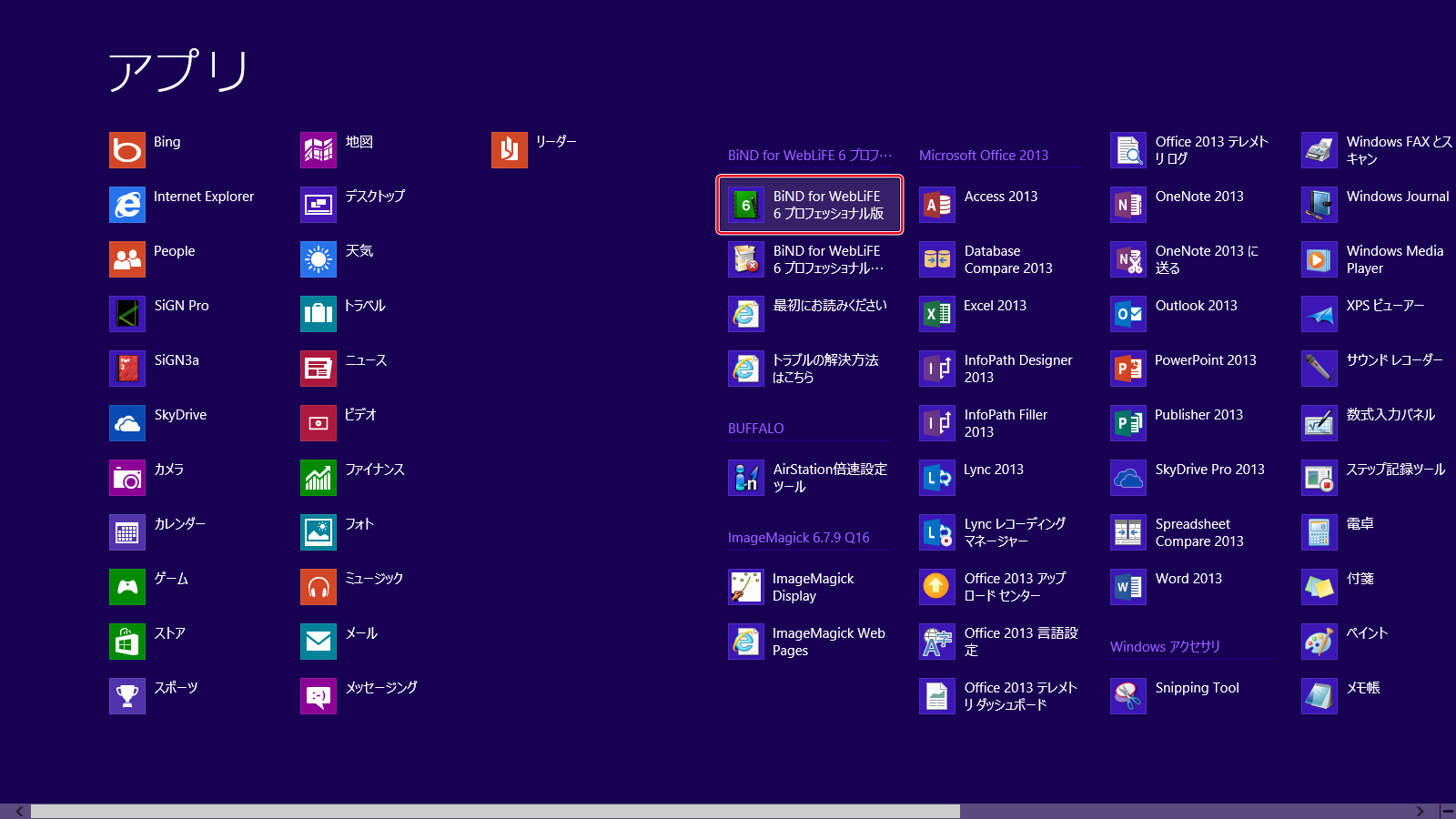
Task: Open the ファイナンス finance app
Action: point(318,478)
